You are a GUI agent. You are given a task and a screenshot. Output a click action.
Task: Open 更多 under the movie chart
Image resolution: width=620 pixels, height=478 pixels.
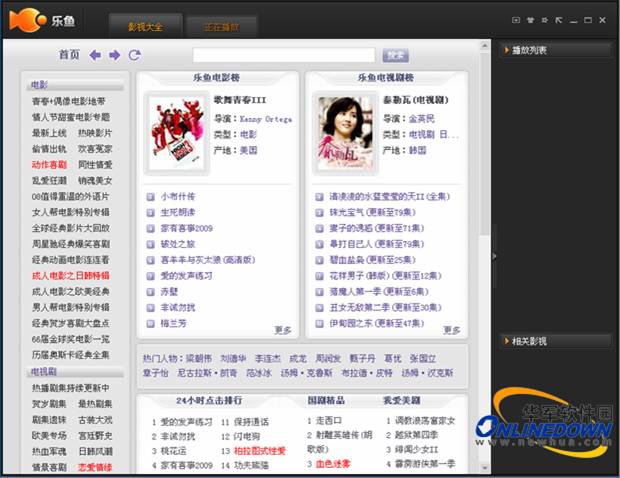(x=282, y=330)
